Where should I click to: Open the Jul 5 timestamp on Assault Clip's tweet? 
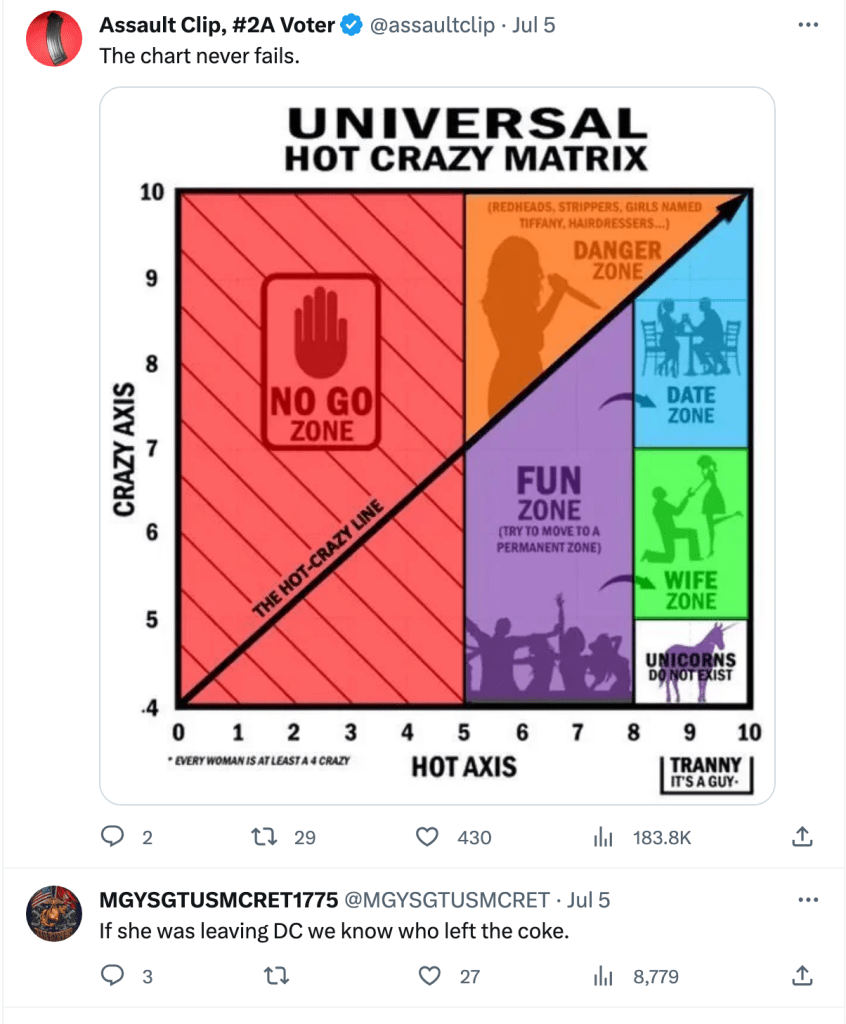coord(533,25)
